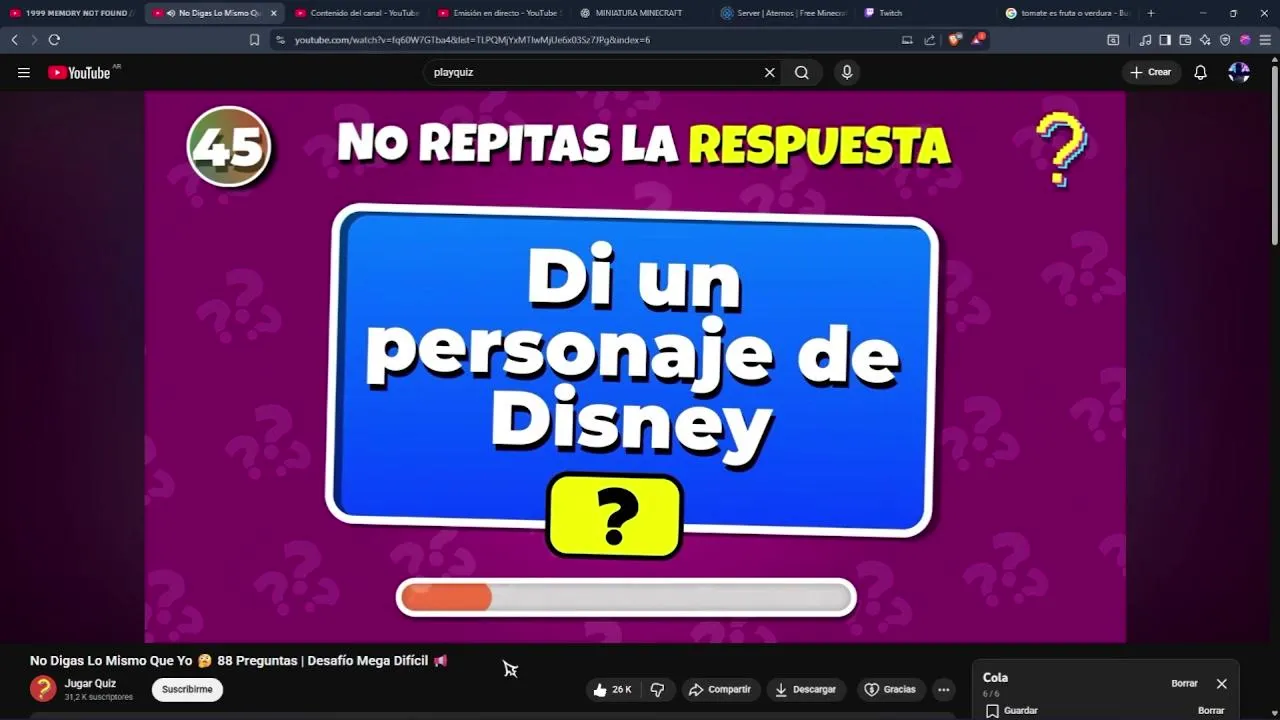The width and height of the screenshot is (1280, 720).
Task: Open YouTube notifications bell
Action: click(1200, 72)
